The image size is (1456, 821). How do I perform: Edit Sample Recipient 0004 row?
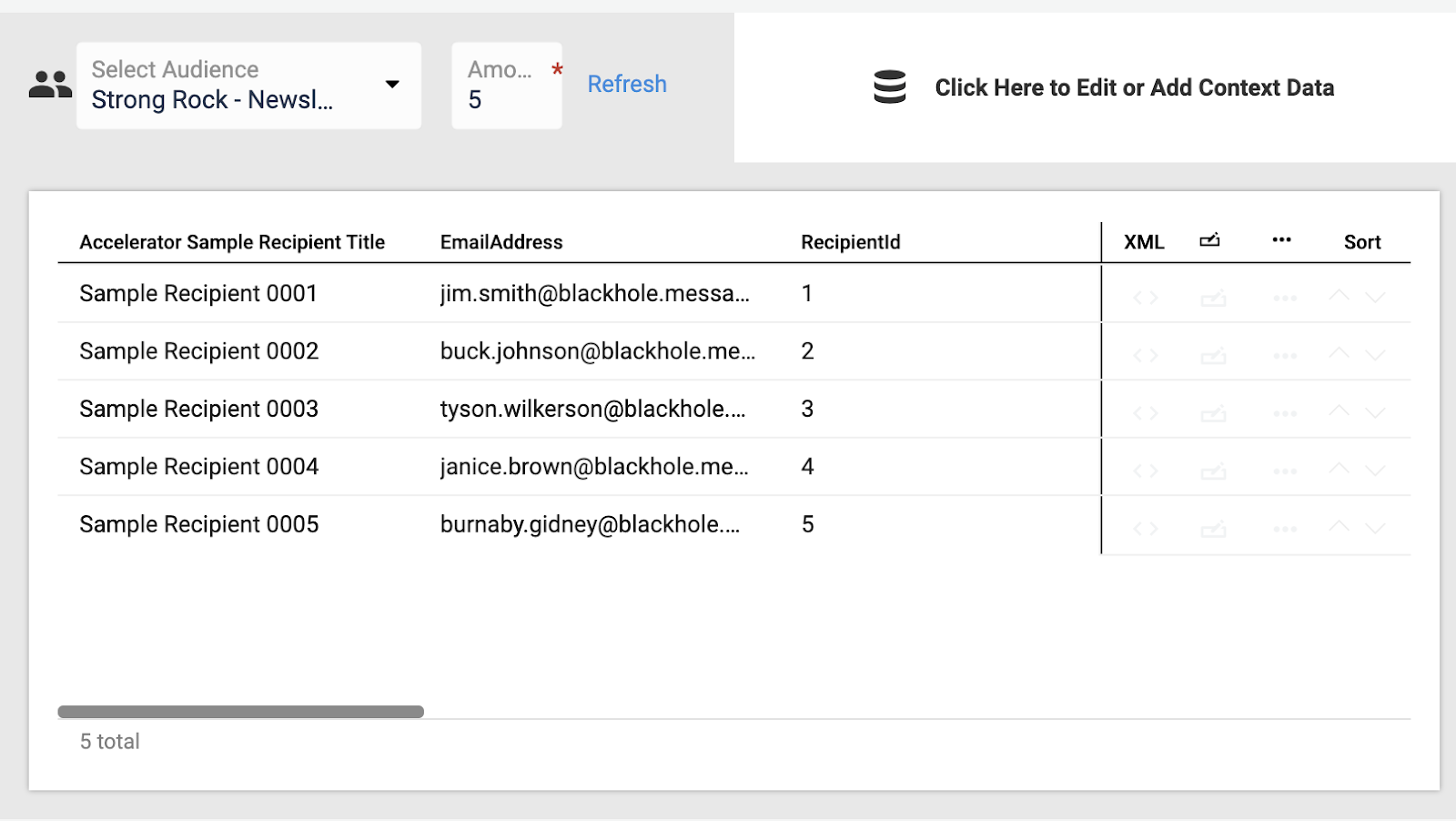point(1213,471)
